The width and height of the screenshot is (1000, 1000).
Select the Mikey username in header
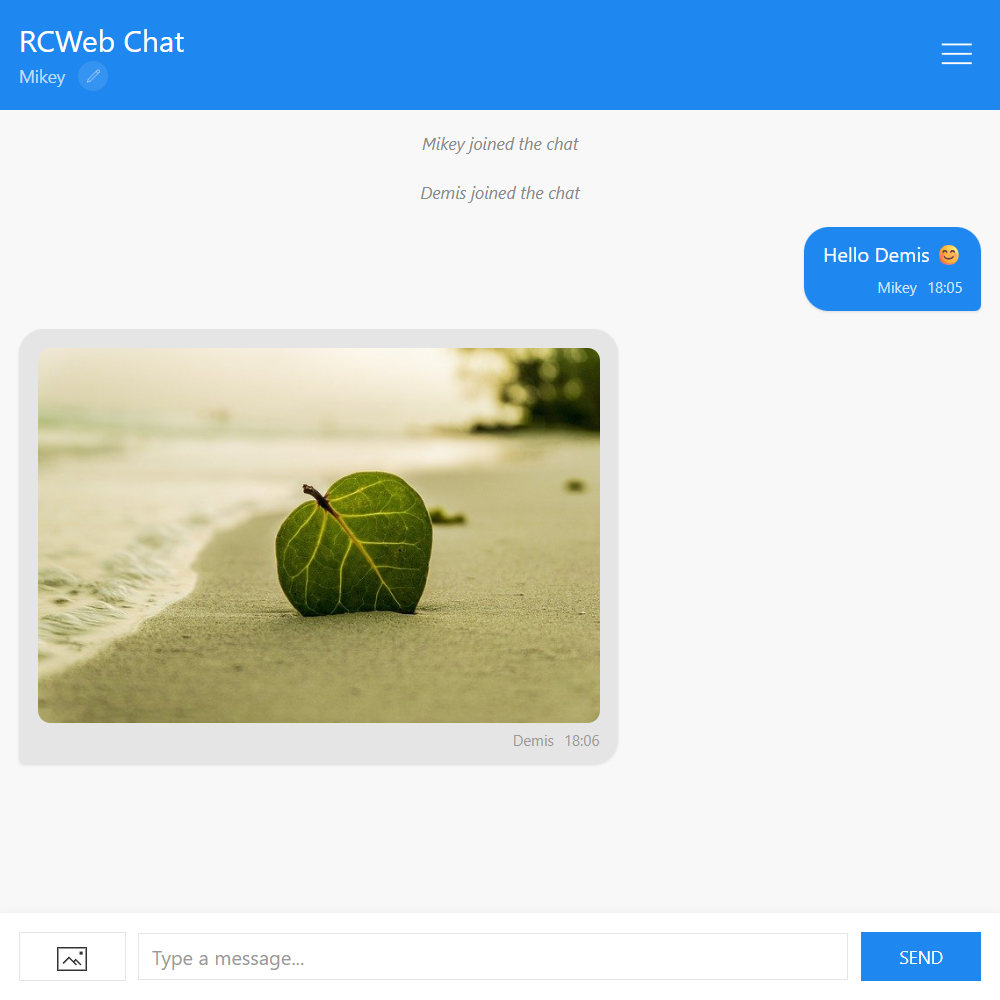pyautogui.click(x=42, y=77)
